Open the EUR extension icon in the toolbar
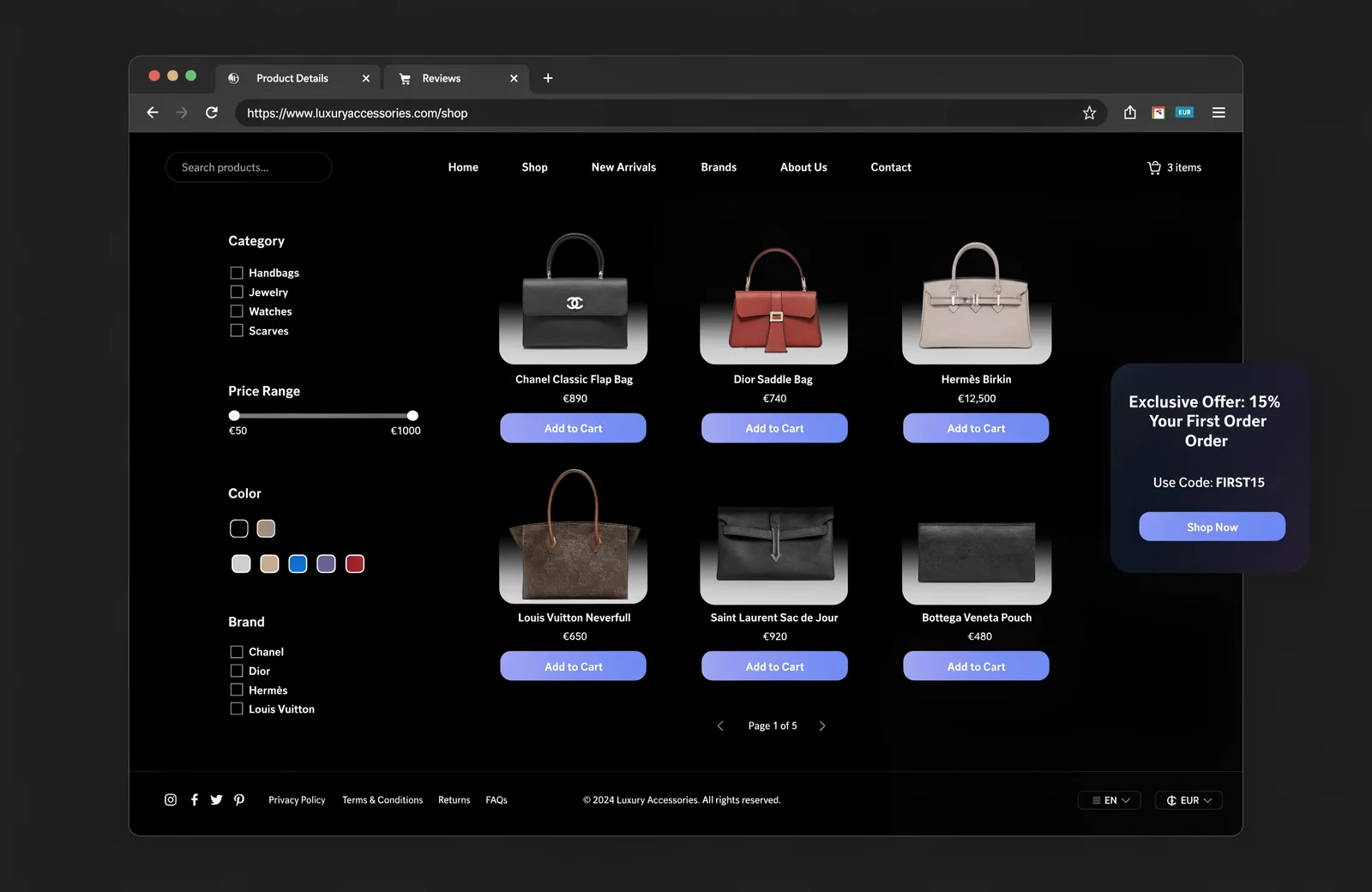 click(1184, 112)
